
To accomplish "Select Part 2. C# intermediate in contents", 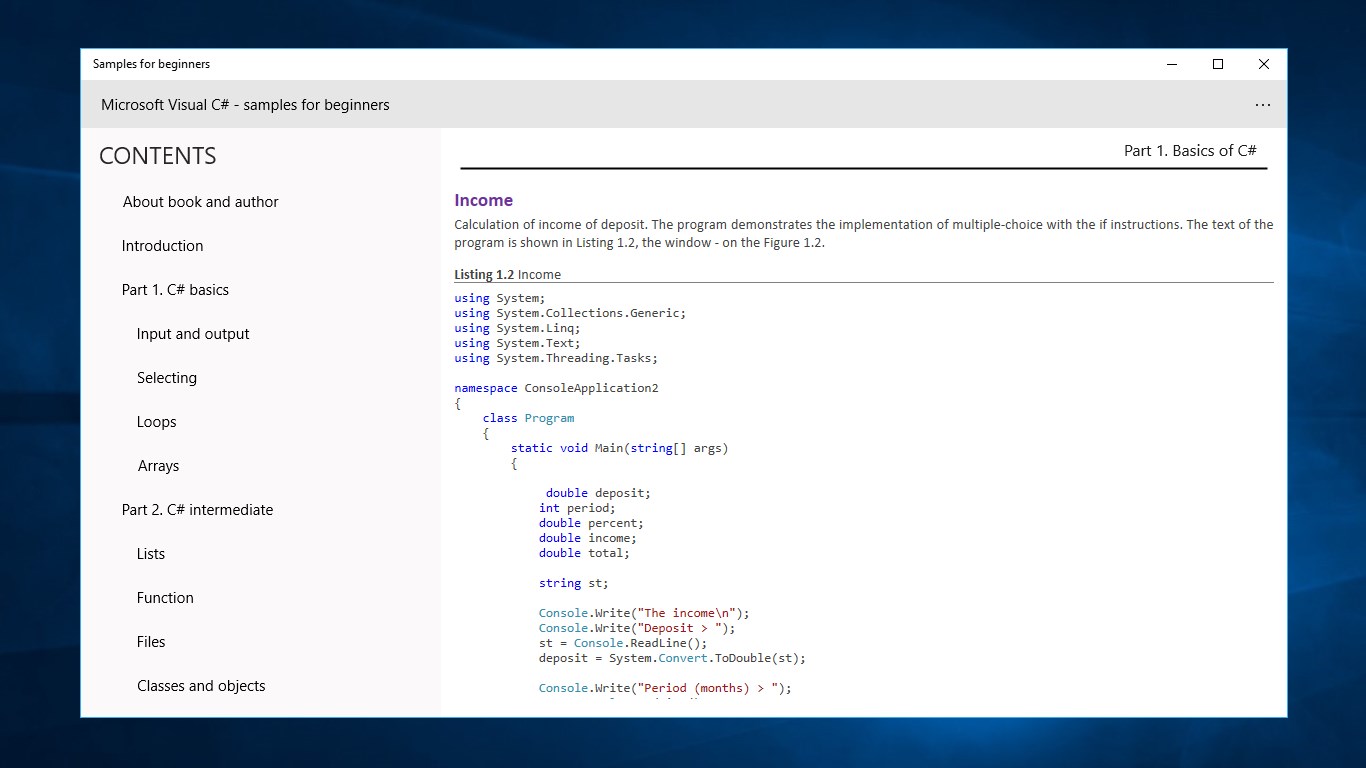I will (197, 510).
